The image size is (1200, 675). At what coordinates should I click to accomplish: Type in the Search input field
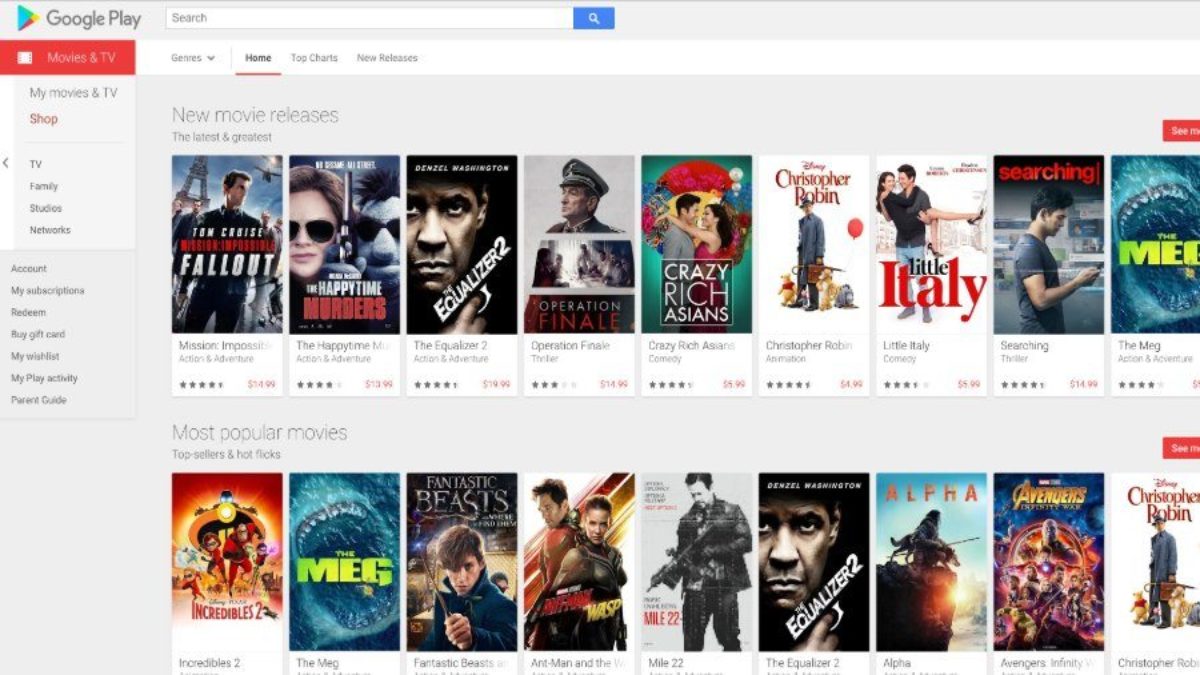370,18
